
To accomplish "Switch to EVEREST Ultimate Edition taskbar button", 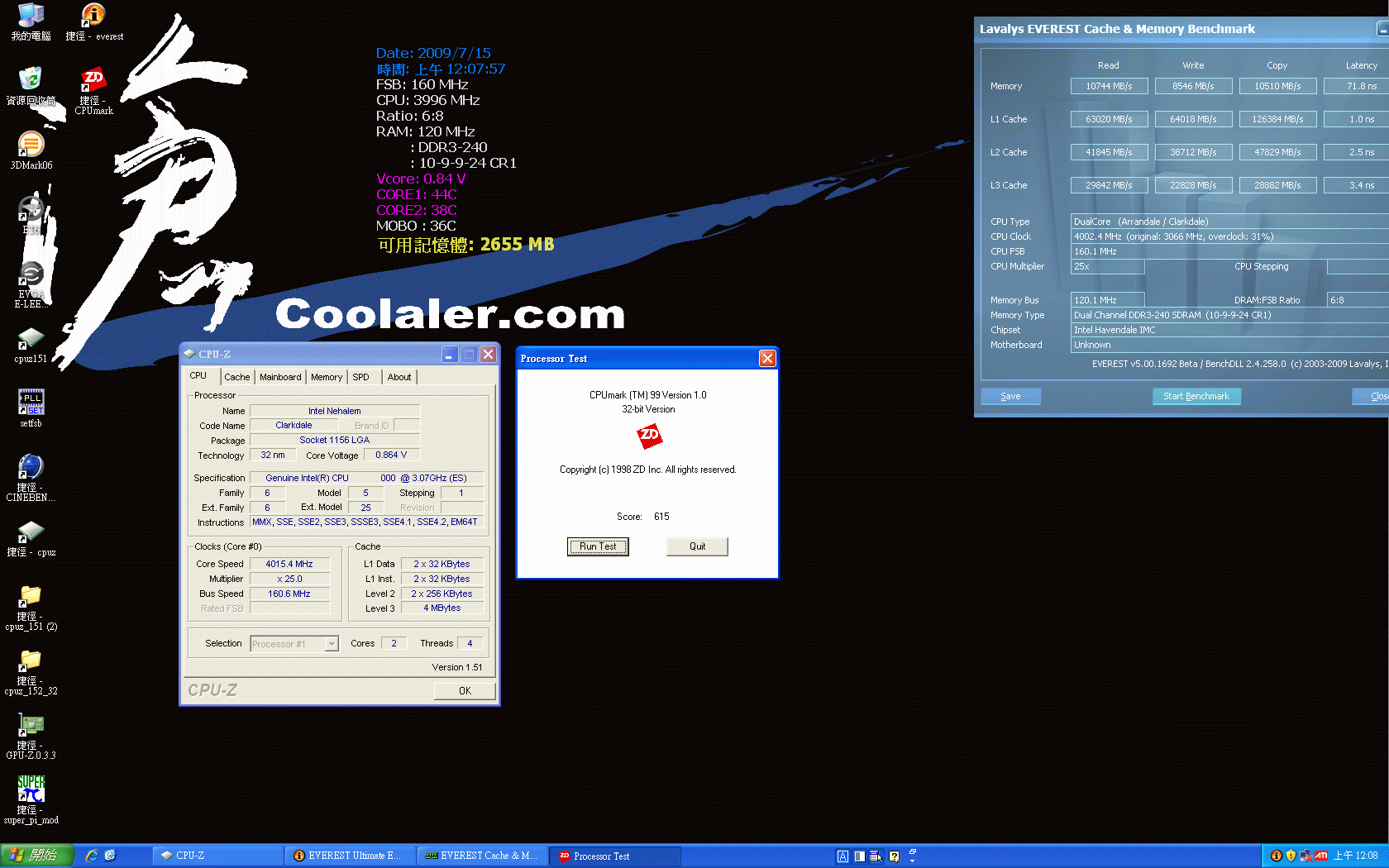I will pyautogui.click(x=348, y=856).
